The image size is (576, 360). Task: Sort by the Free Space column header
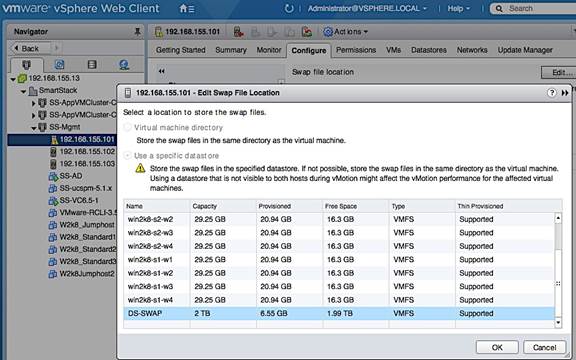pyautogui.click(x=355, y=206)
